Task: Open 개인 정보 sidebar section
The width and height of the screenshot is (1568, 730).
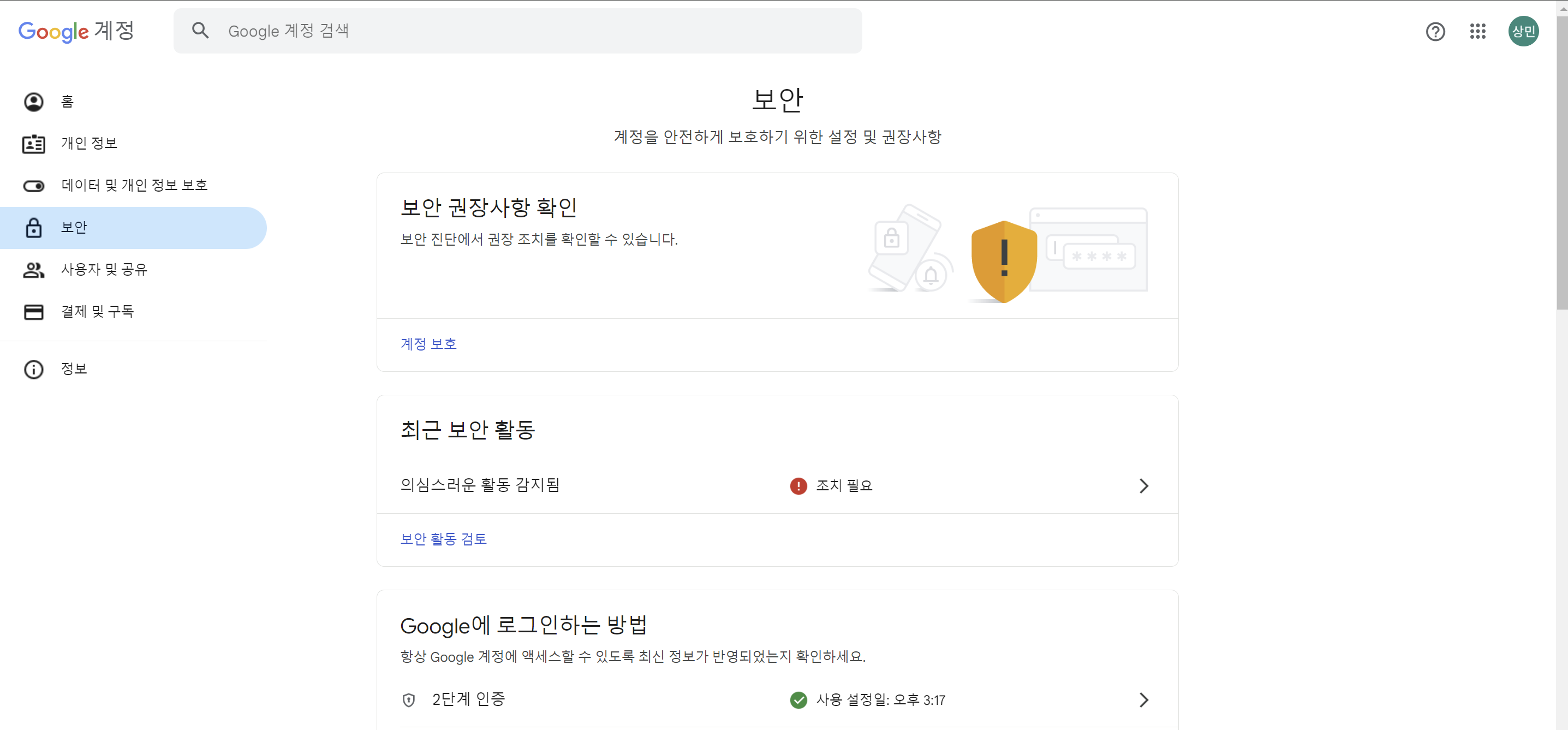Action: (x=89, y=144)
